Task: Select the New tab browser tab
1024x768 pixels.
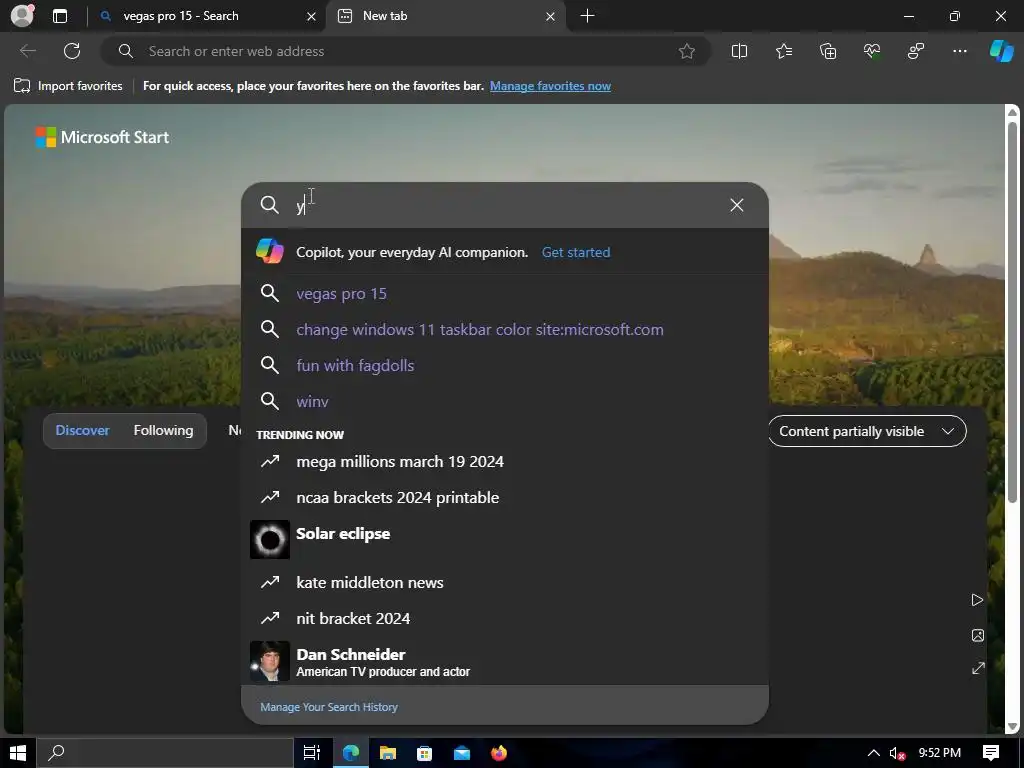Action: point(444,16)
